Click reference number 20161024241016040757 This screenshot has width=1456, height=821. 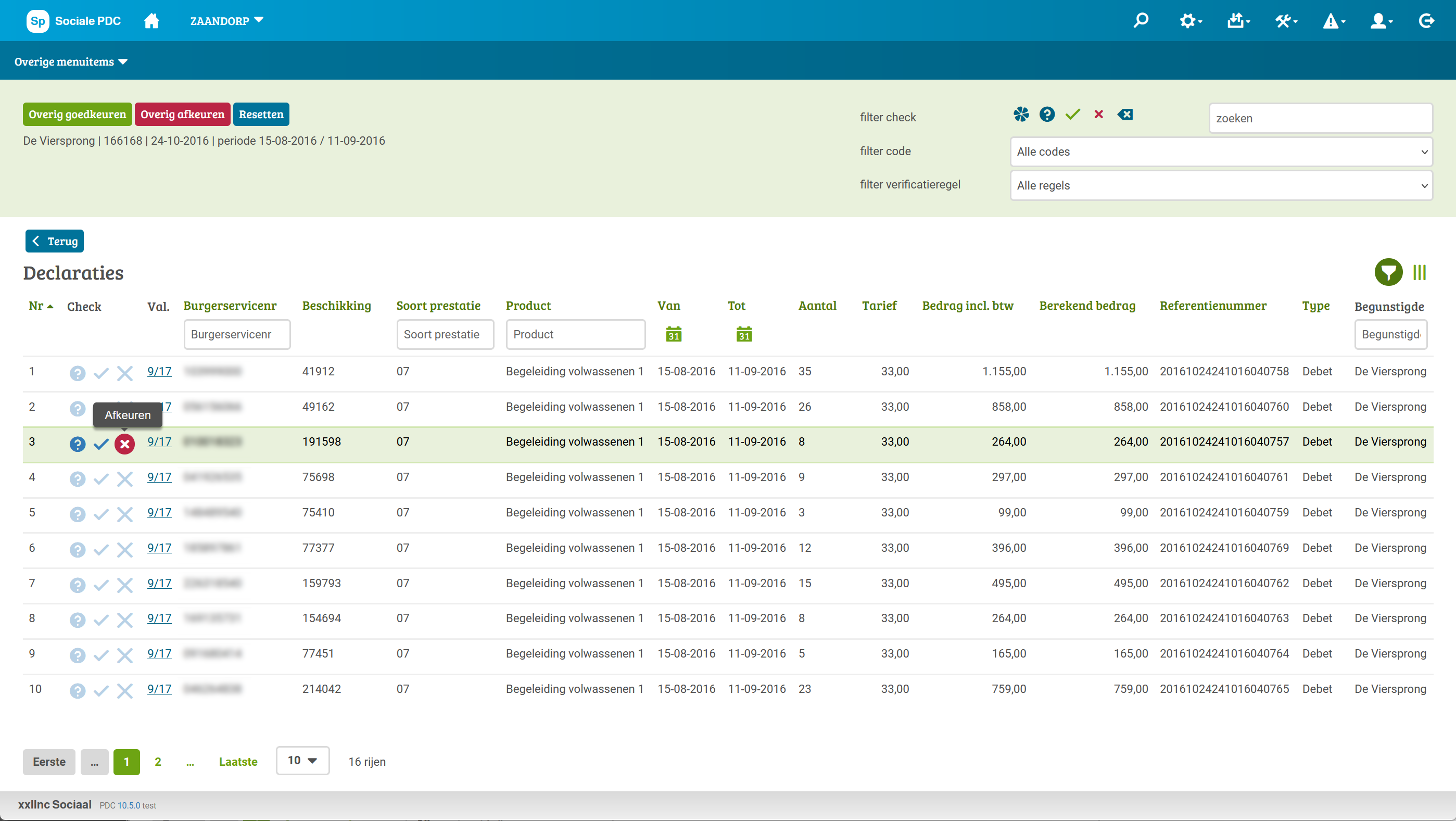(1224, 441)
